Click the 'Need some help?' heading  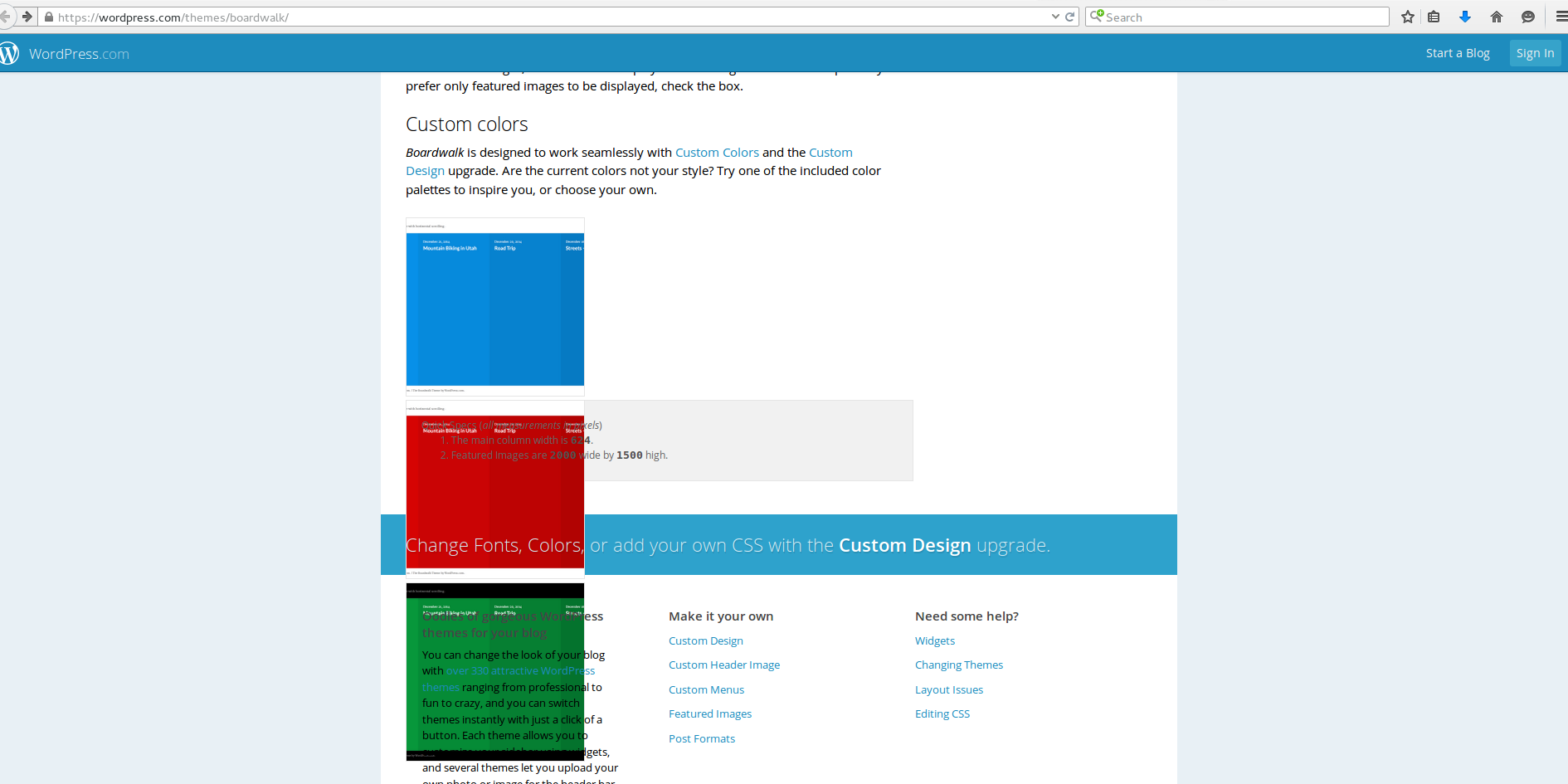point(967,616)
